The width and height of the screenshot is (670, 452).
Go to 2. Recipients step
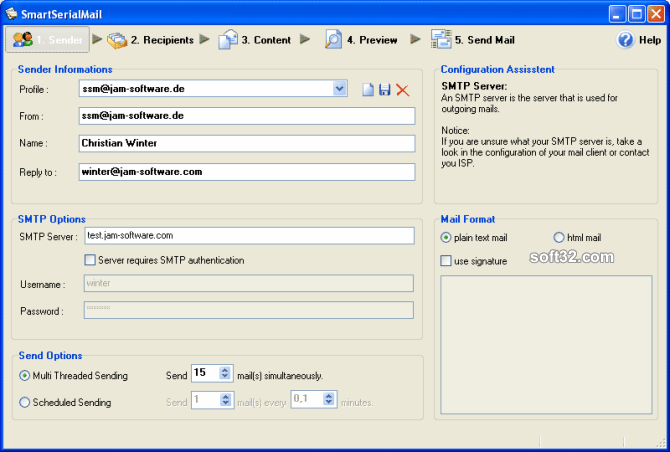point(150,40)
